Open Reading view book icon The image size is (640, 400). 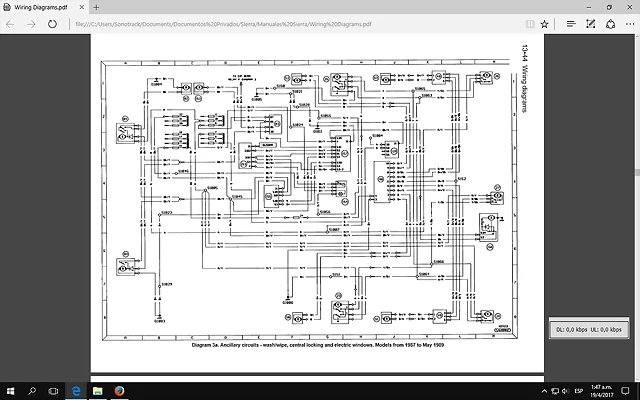coord(530,24)
